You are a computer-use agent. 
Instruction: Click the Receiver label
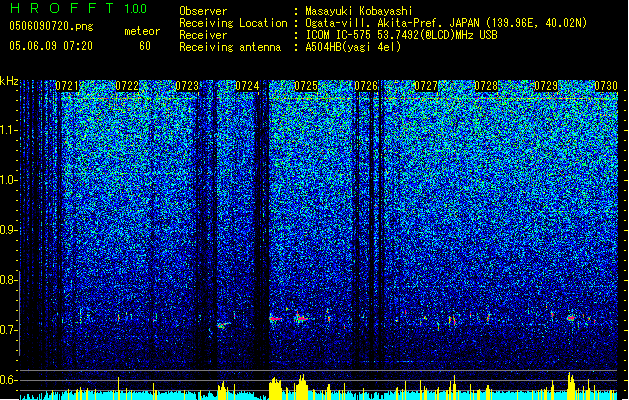tap(203, 35)
